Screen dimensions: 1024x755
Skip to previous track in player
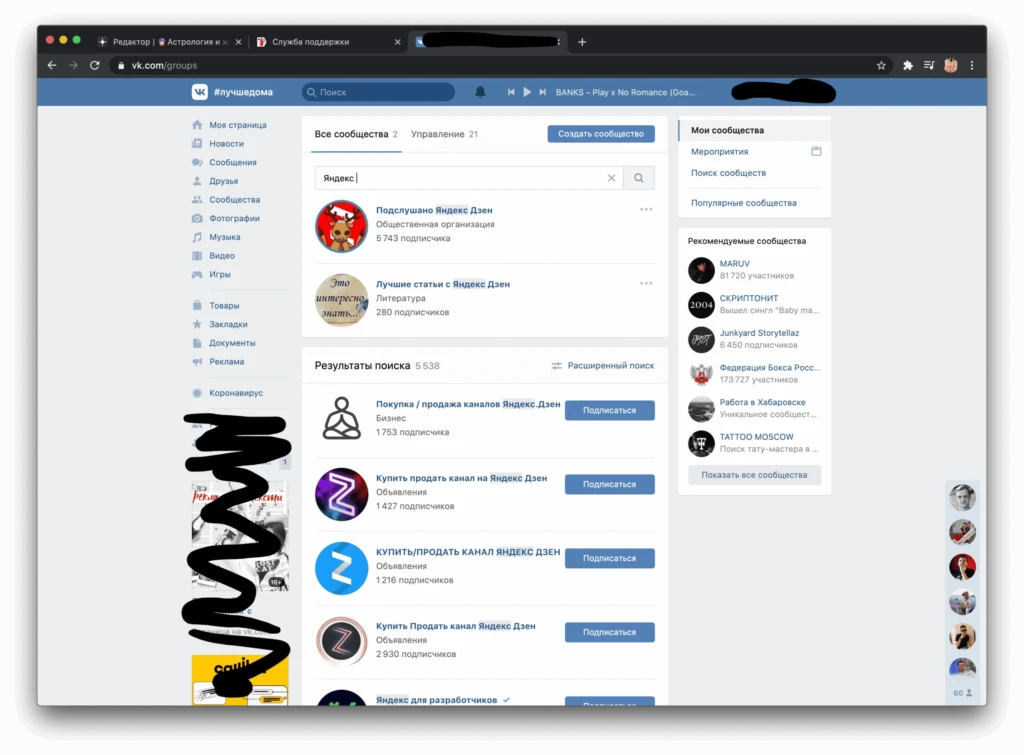click(x=511, y=92)
